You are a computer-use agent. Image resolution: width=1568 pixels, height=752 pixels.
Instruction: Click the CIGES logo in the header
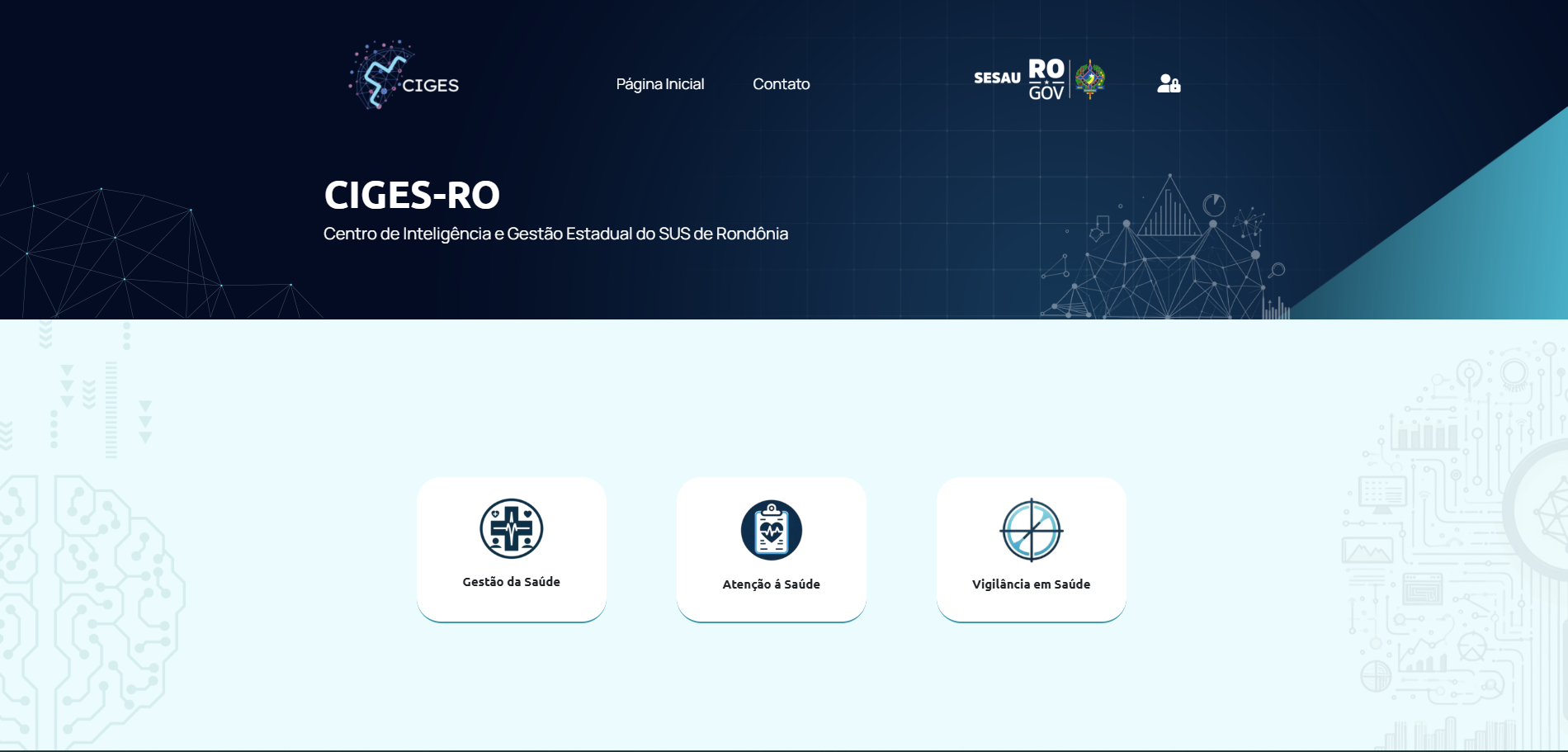404,75
